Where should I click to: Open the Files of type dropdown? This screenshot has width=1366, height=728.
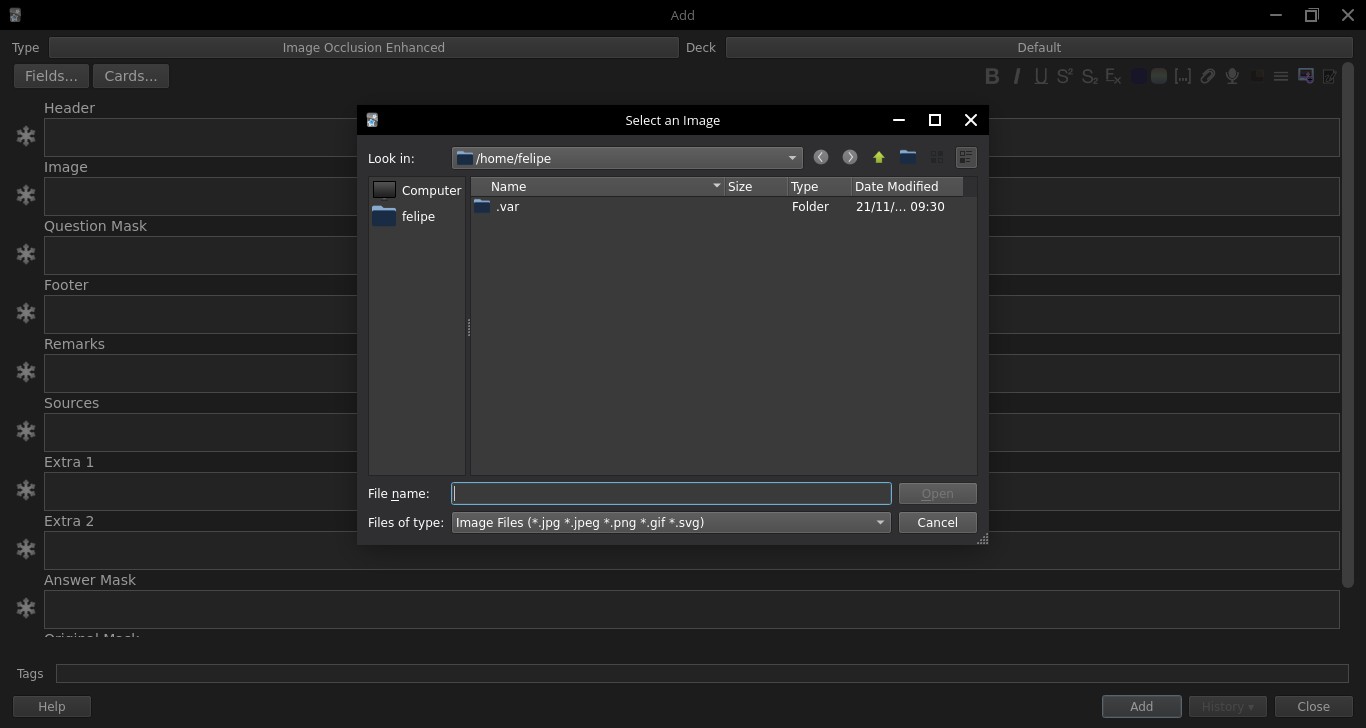[671, 522]
